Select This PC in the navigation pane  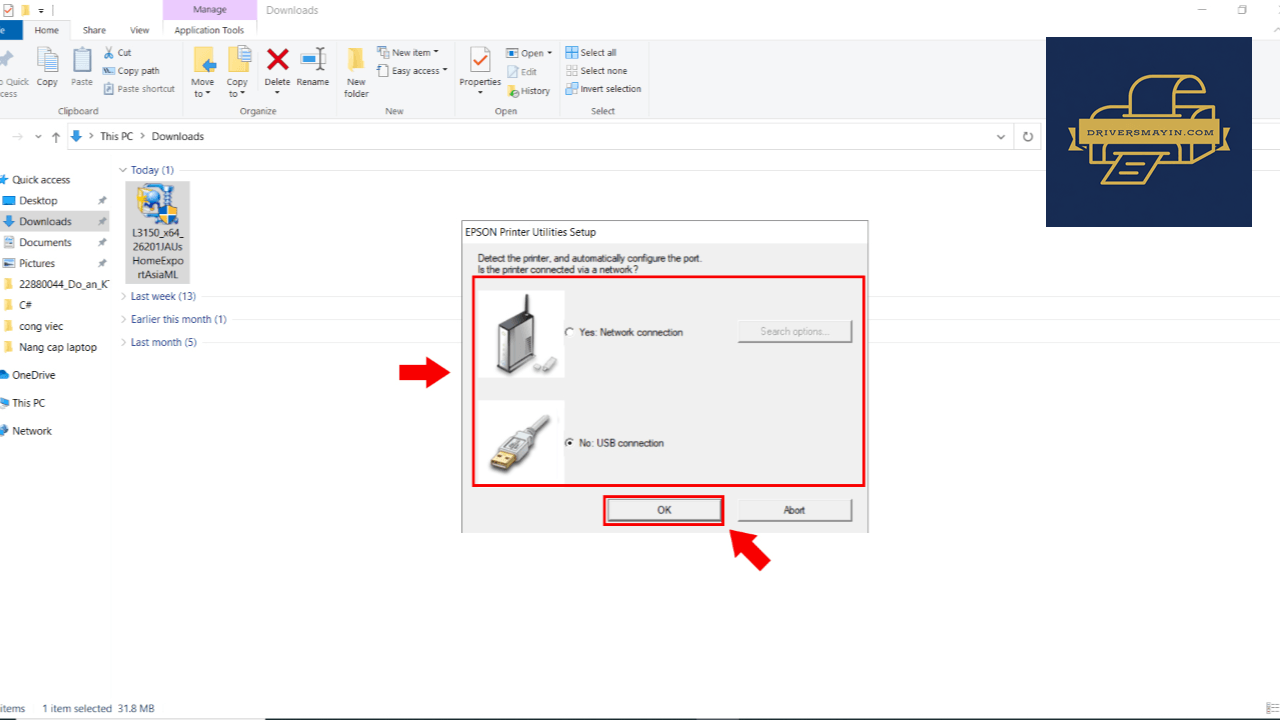tap(28, 403)
